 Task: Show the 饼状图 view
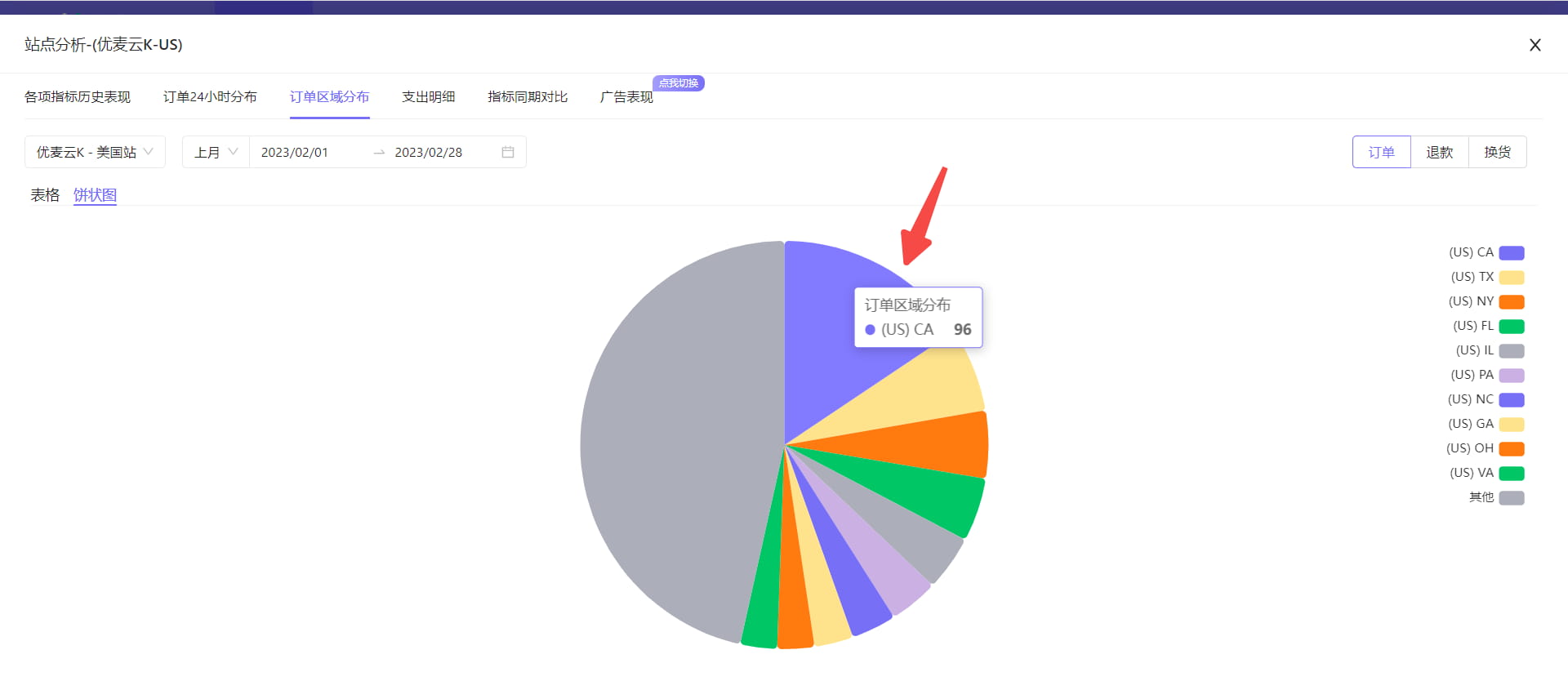click(95, 194)
